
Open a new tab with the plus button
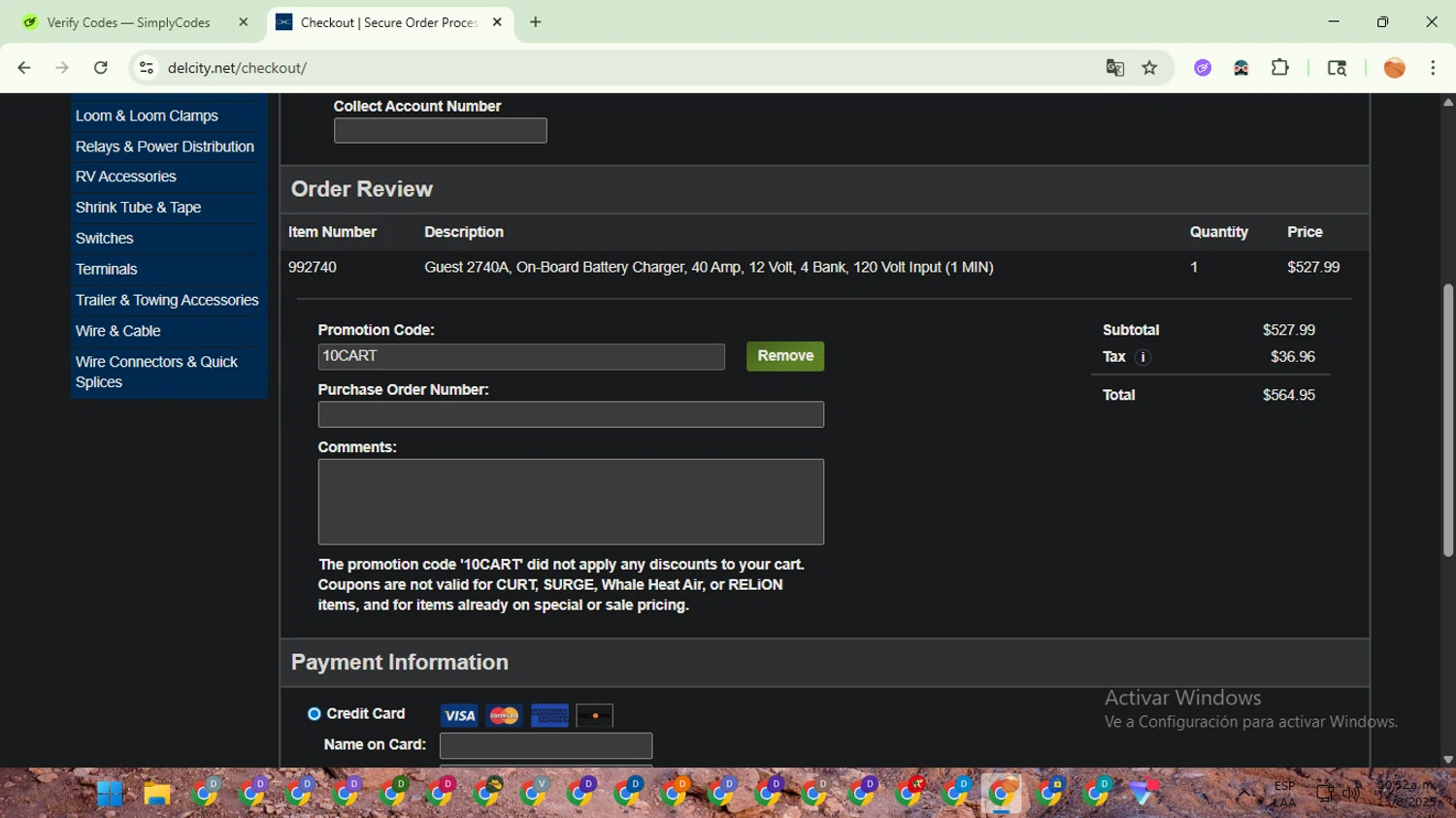pyautogui.click(x=536, y=21)
